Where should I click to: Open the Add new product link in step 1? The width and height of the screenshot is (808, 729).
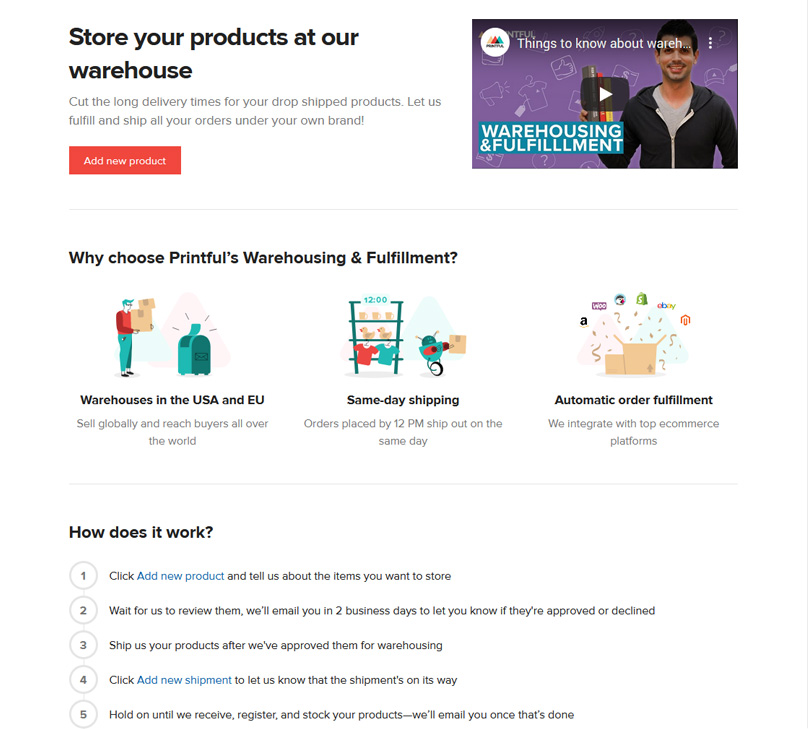click(x=180, y=576)
